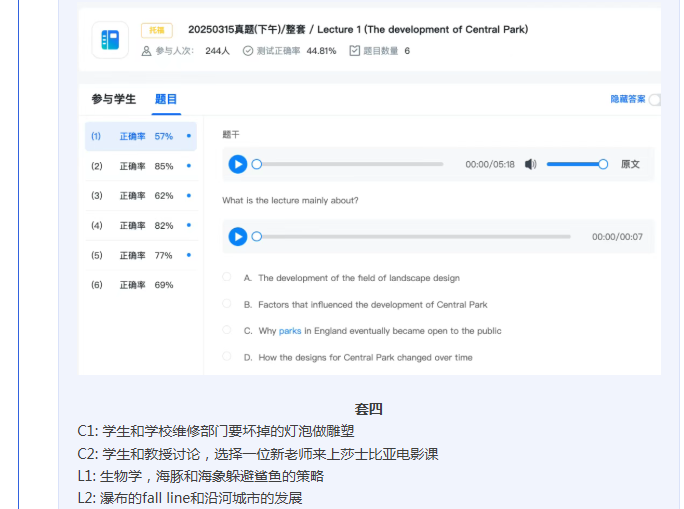Mute the lecture audio speaker icon
This screenshot has height=509, width=684.
pyautogui.click(x=530, y=164)
